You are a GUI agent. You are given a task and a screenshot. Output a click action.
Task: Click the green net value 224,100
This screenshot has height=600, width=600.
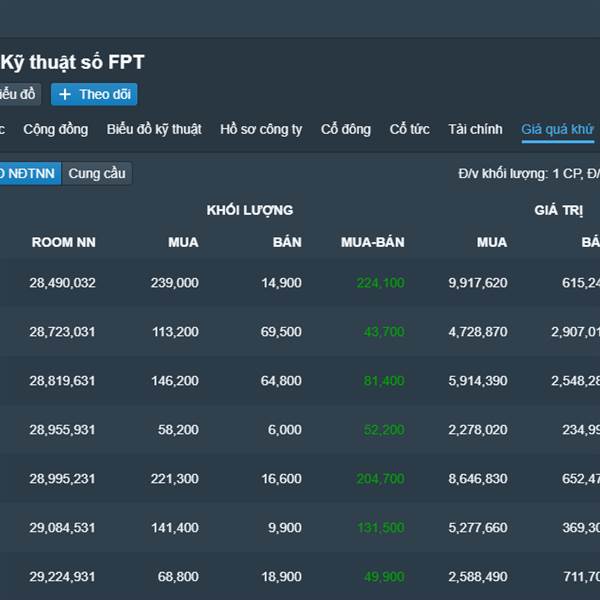380,283
